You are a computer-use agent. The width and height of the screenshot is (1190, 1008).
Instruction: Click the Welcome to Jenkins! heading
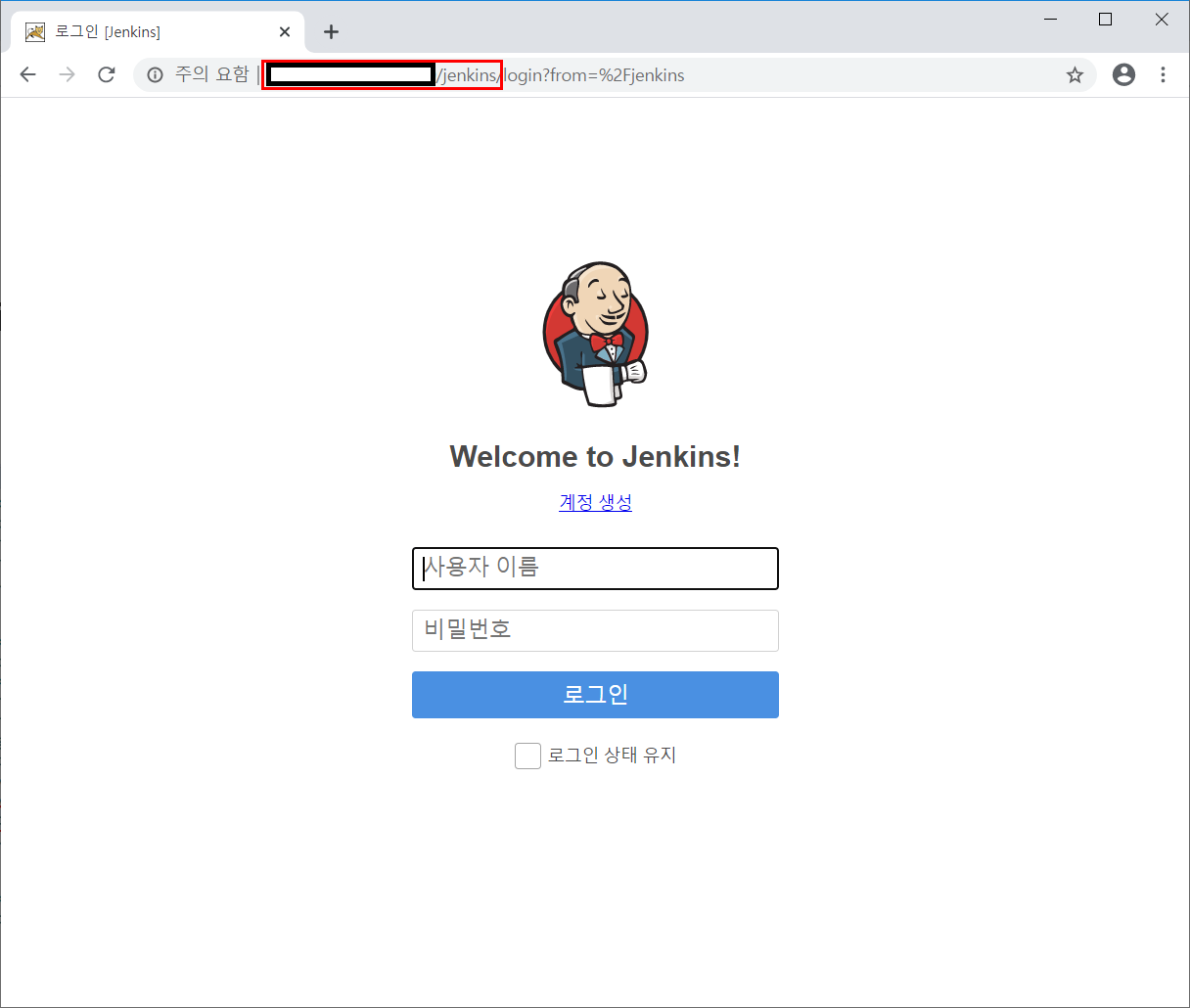[595, 456]
